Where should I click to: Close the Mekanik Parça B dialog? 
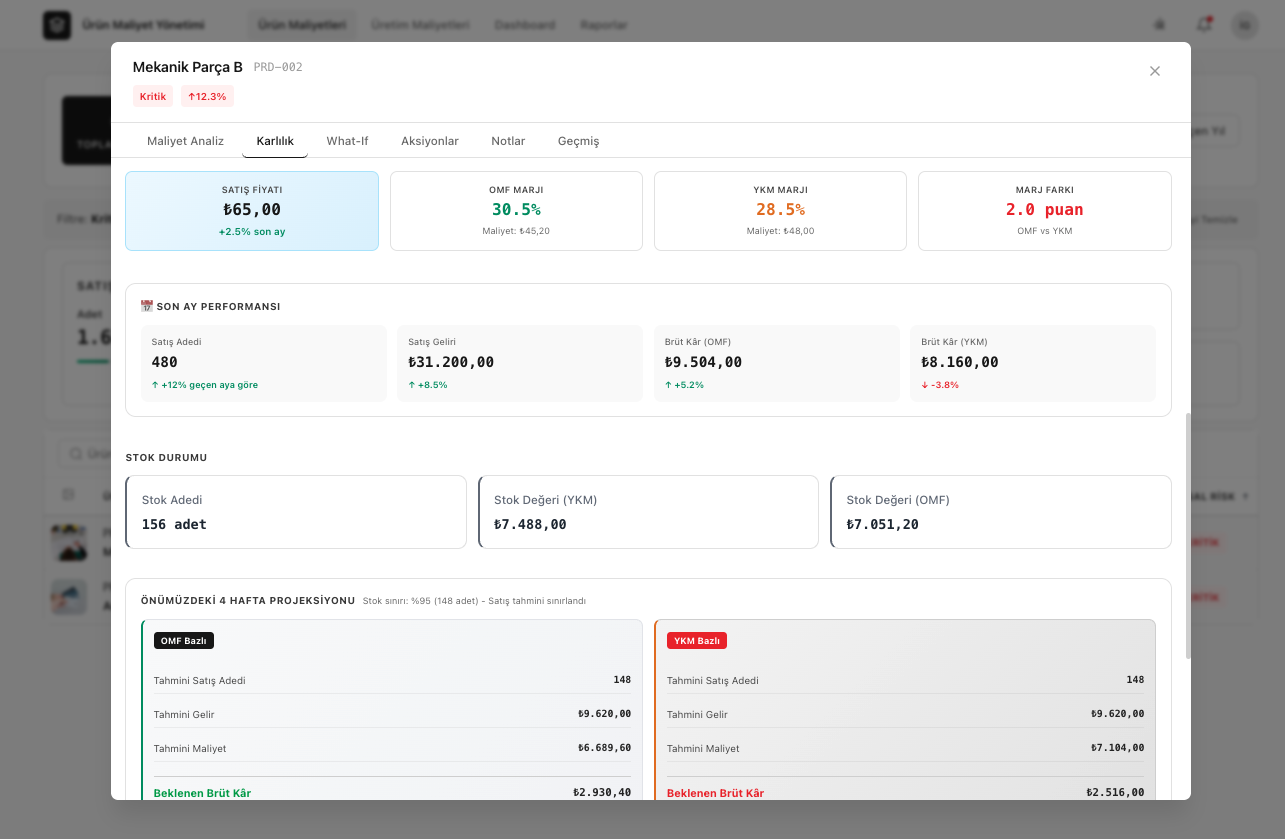pyautogui.click(x=1155, y=71)
